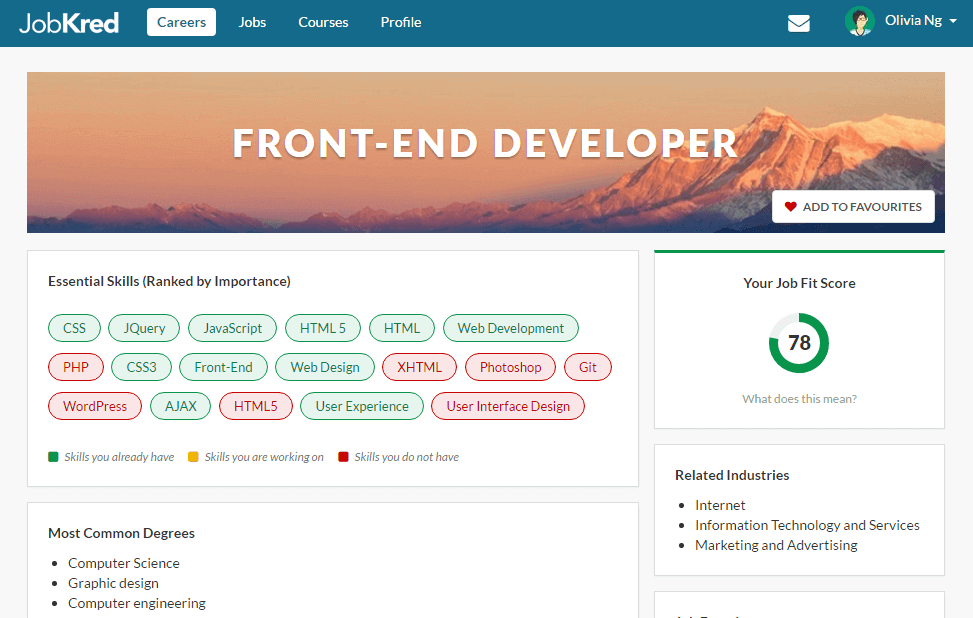Click the red XHTML skill tag
This screenshot has width=973, height=618.
click(419, 367)
